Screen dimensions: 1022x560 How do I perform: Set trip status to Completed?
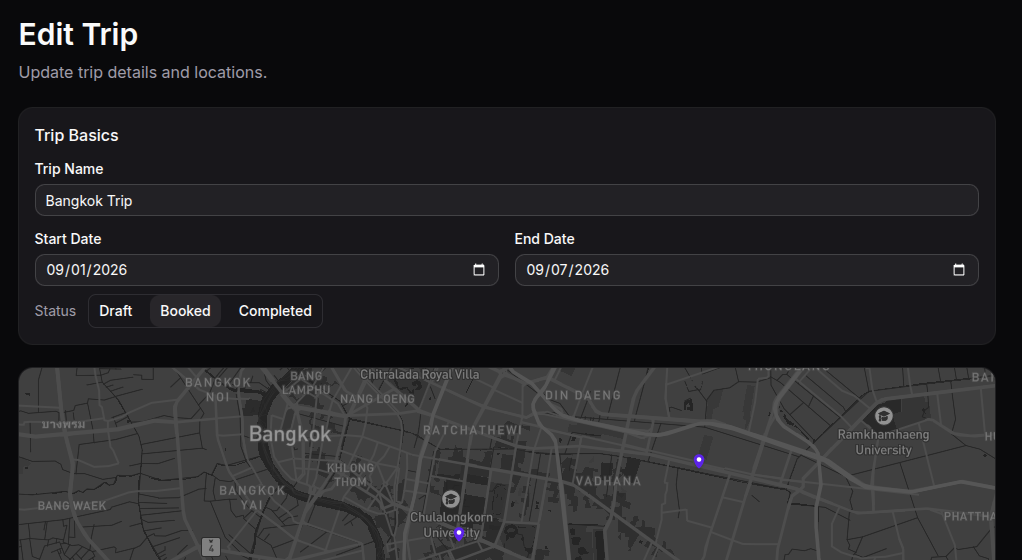coord(275,311)
